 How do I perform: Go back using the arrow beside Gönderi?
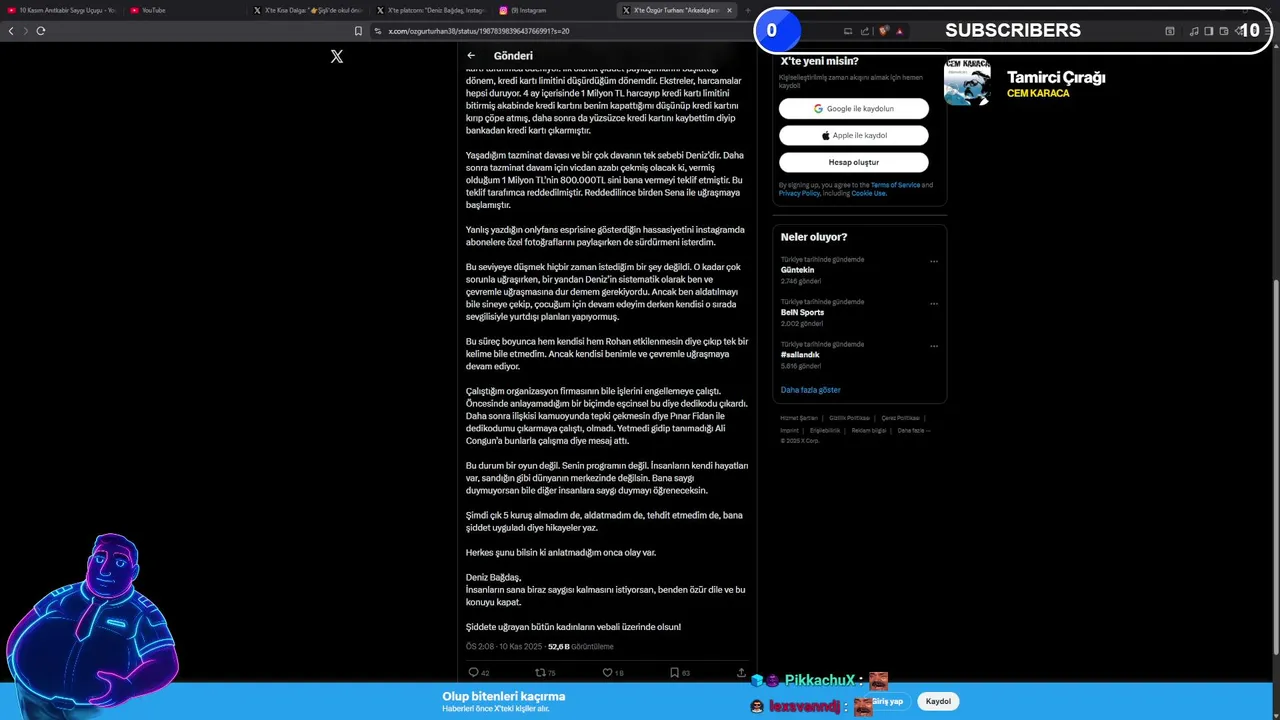click(471, 56)
